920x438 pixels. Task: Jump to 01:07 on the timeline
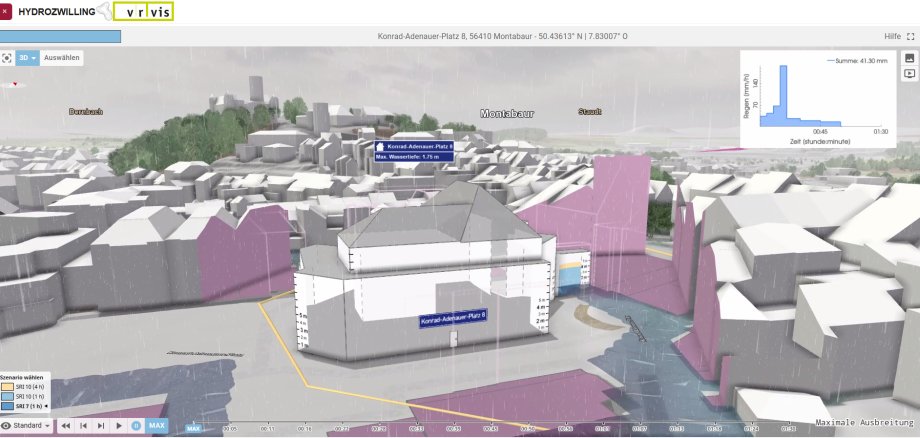pos(640,429)
